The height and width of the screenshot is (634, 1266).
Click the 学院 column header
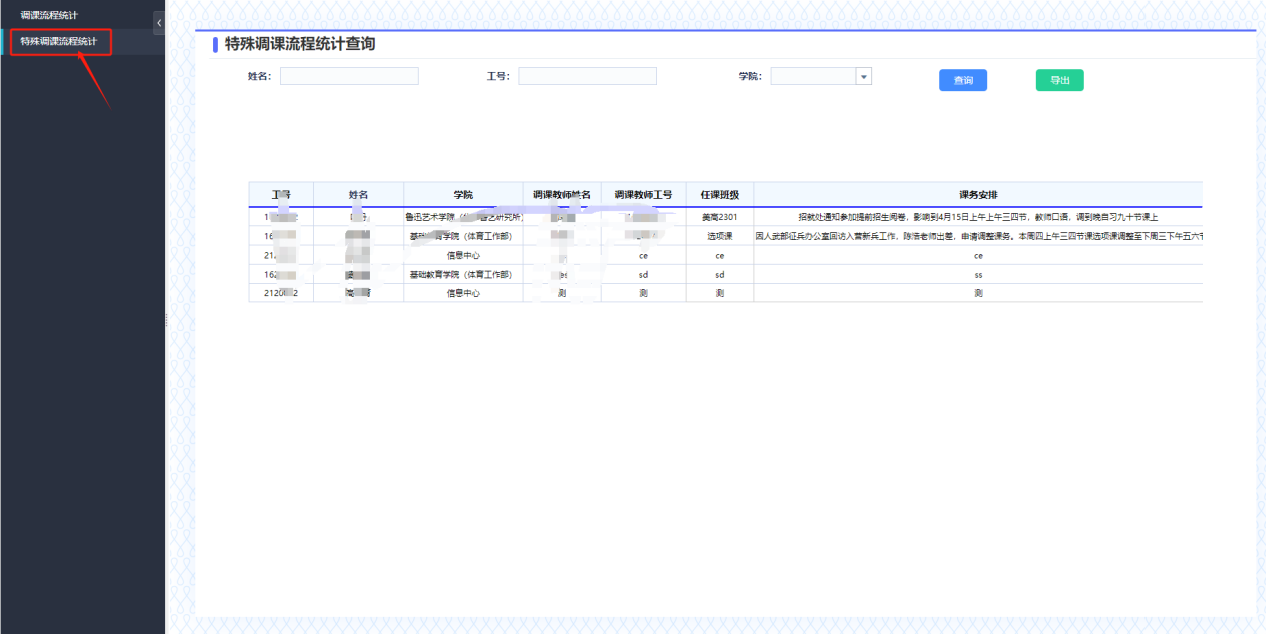pyautogui.click(x=463, y=195)
